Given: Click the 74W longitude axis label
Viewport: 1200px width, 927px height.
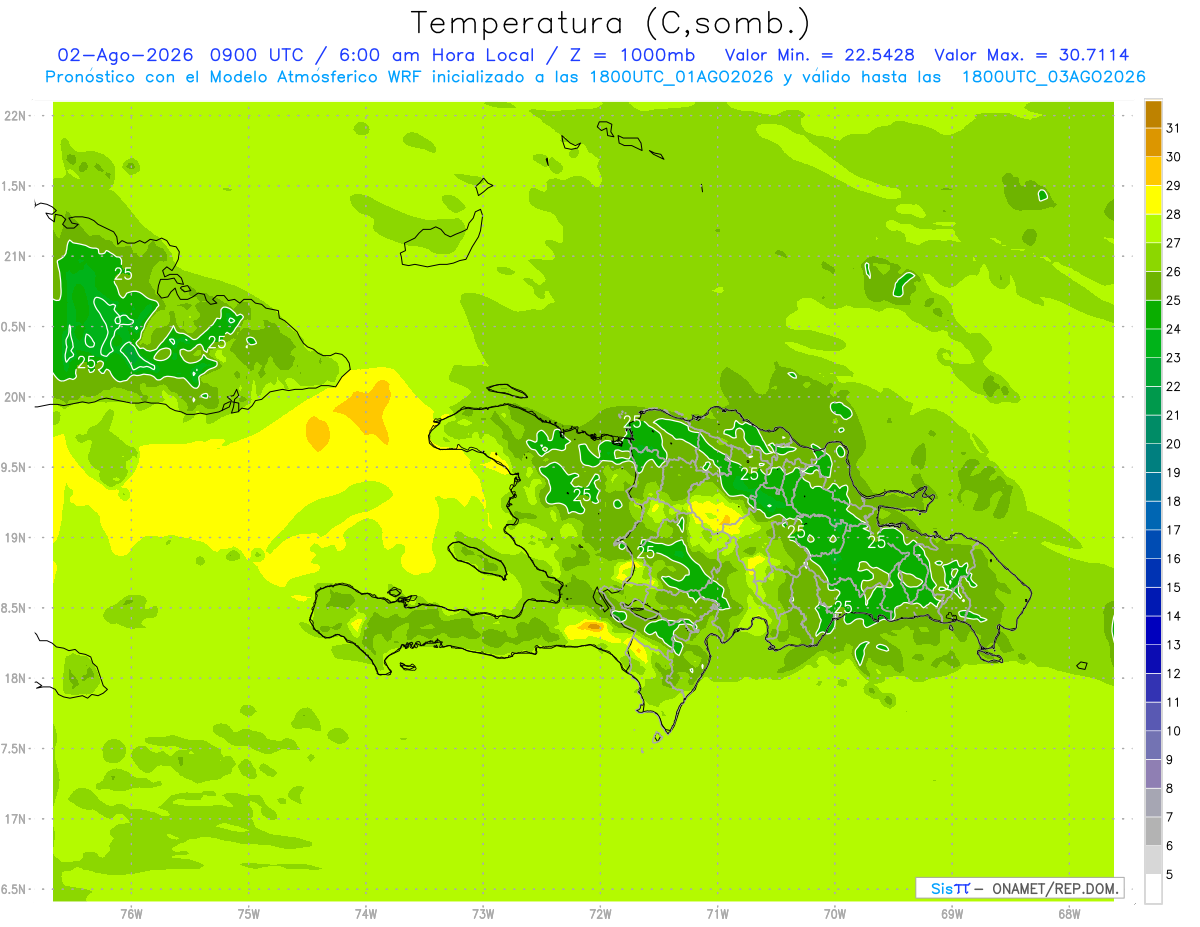Looking at the screenshot, I should pyautogui.click(x=365, y=914).
